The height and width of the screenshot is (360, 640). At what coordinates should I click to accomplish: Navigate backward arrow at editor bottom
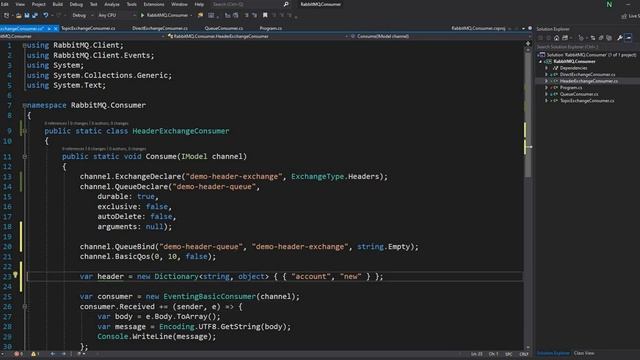point(53,354)
